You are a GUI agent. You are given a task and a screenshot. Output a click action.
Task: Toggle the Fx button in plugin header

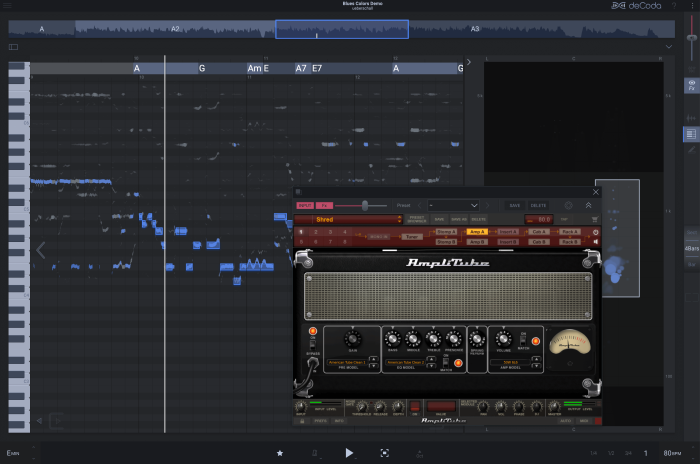click(324, 205)
